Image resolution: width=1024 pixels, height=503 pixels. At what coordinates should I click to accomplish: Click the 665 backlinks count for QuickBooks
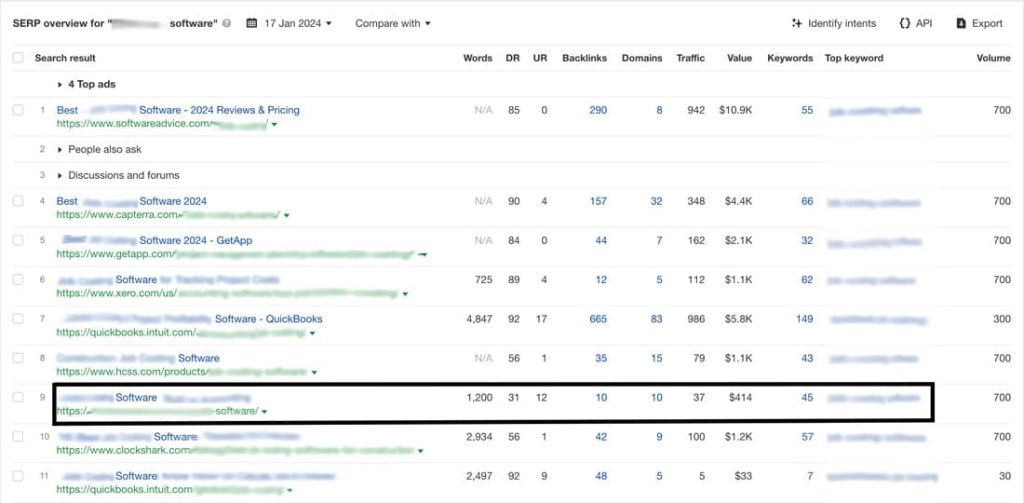(x=598, y=319)
